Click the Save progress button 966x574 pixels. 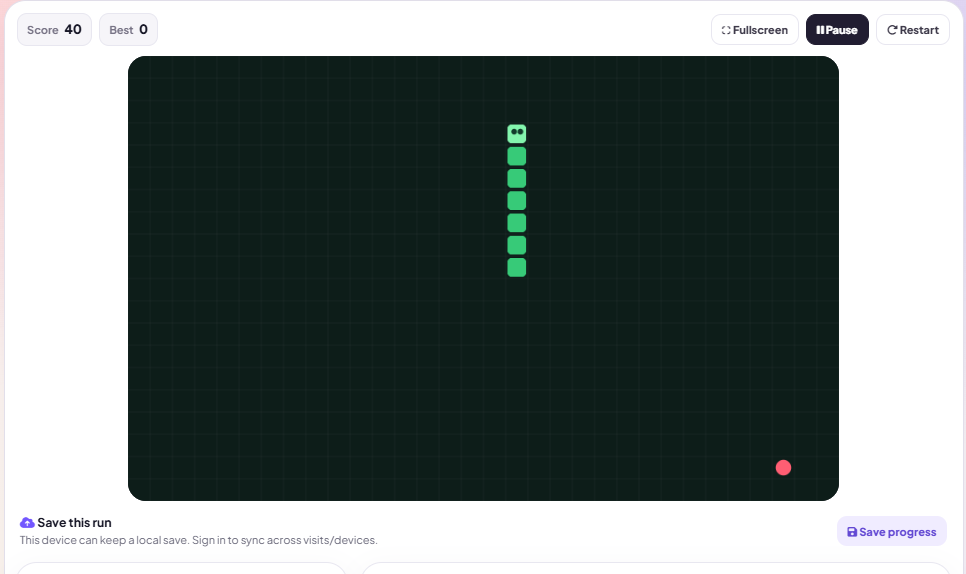coord(891,532)
